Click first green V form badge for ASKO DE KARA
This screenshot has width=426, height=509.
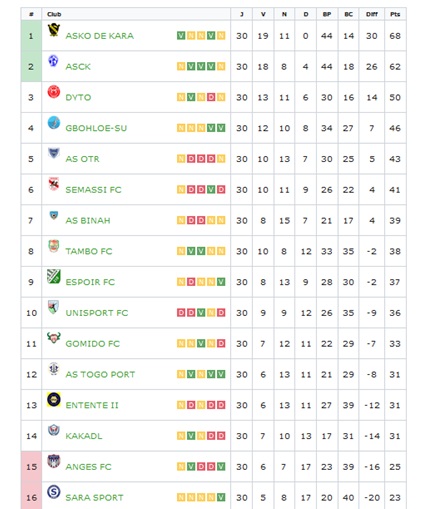coord(181,36)
